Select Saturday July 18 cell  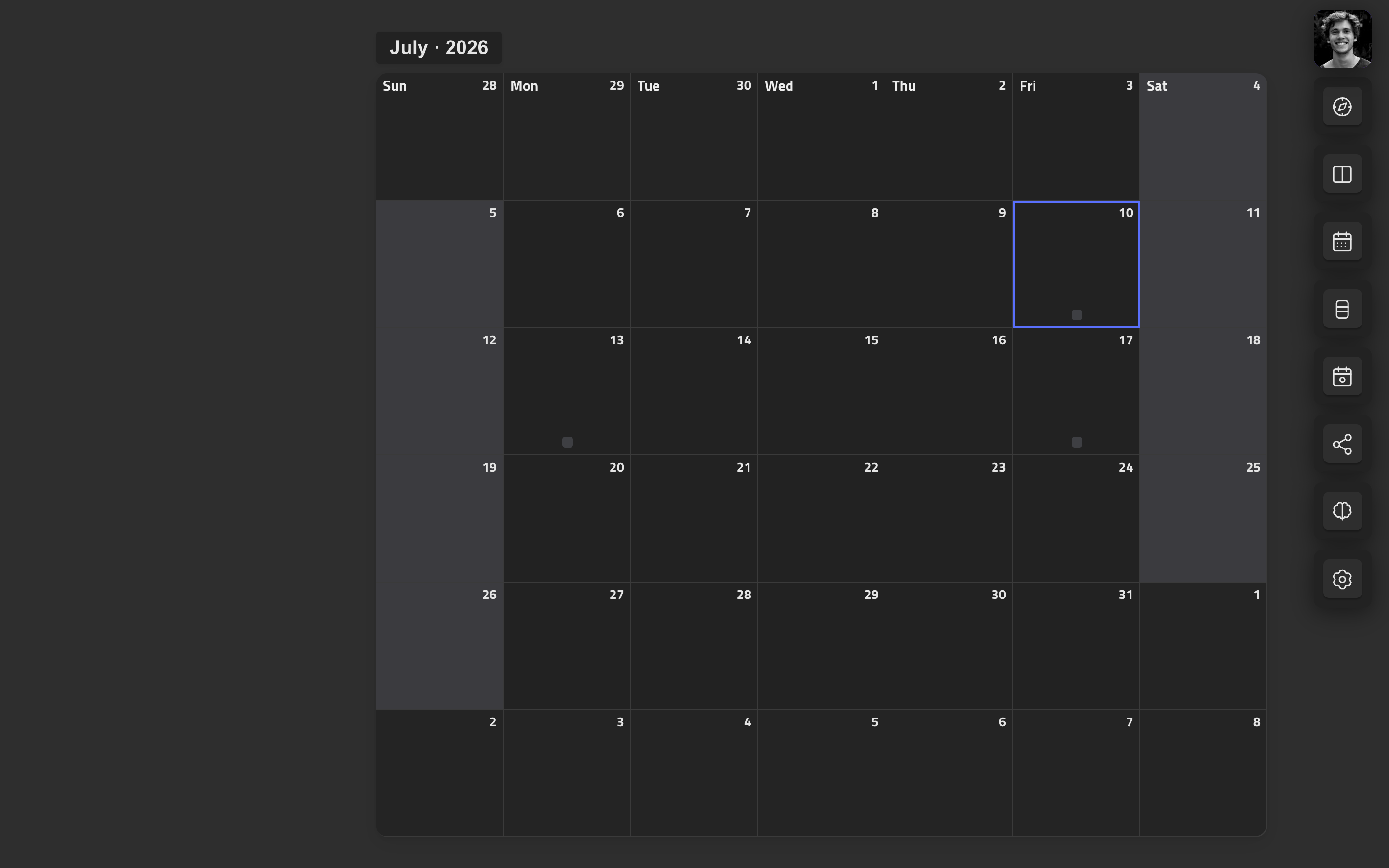1203,392
